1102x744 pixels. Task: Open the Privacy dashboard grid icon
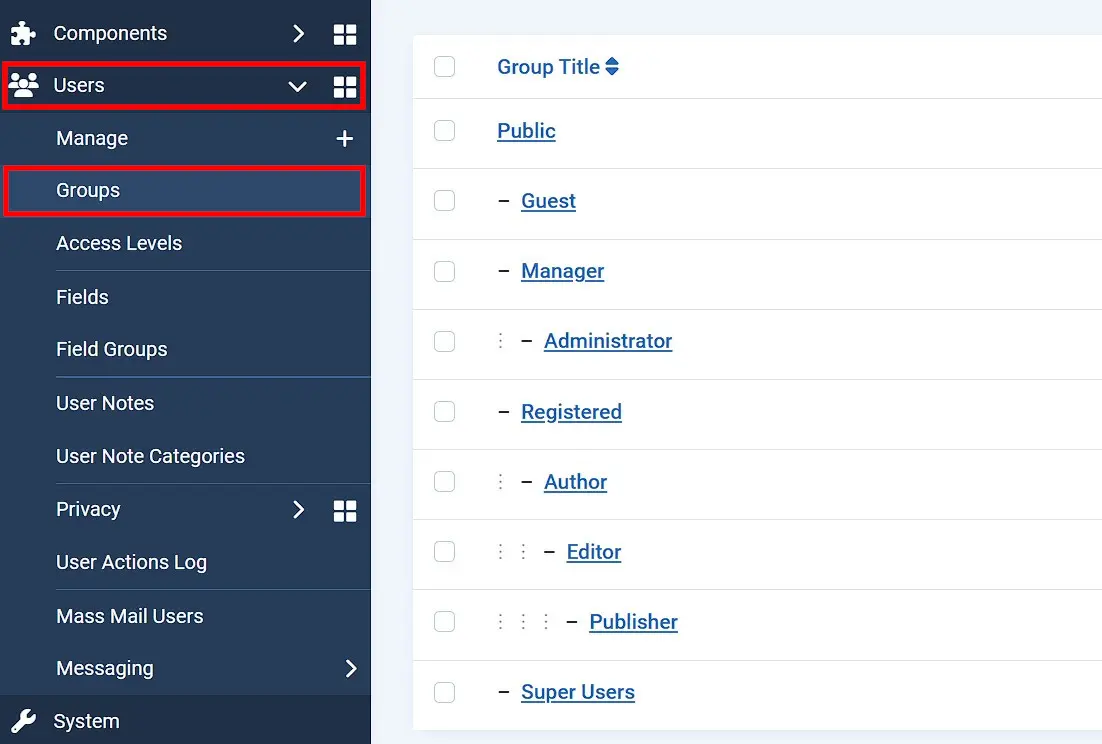coord(345,510)
